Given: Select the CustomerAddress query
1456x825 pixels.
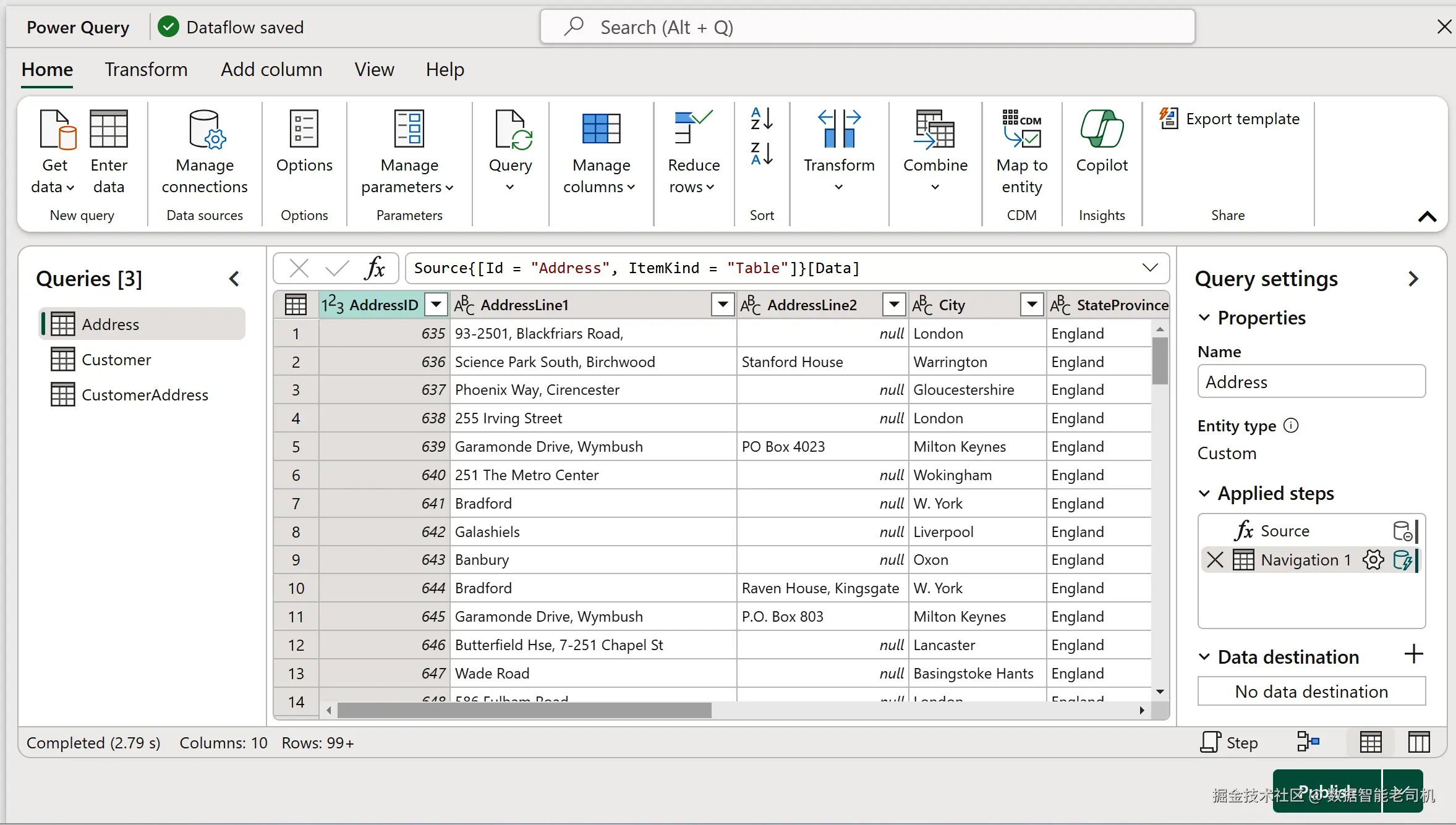Looking at the screenshot, I should [145, 395].
